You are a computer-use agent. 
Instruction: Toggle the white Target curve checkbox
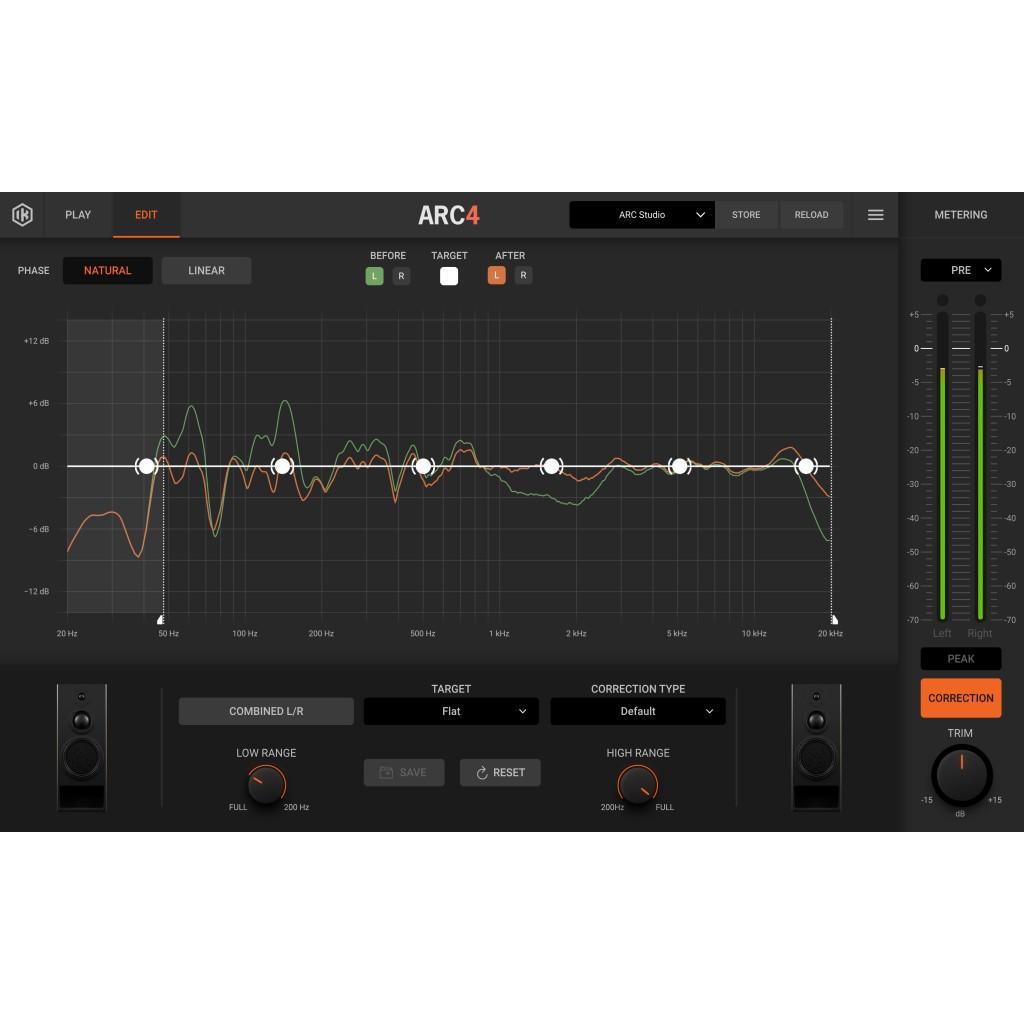[x=449, y=276]
